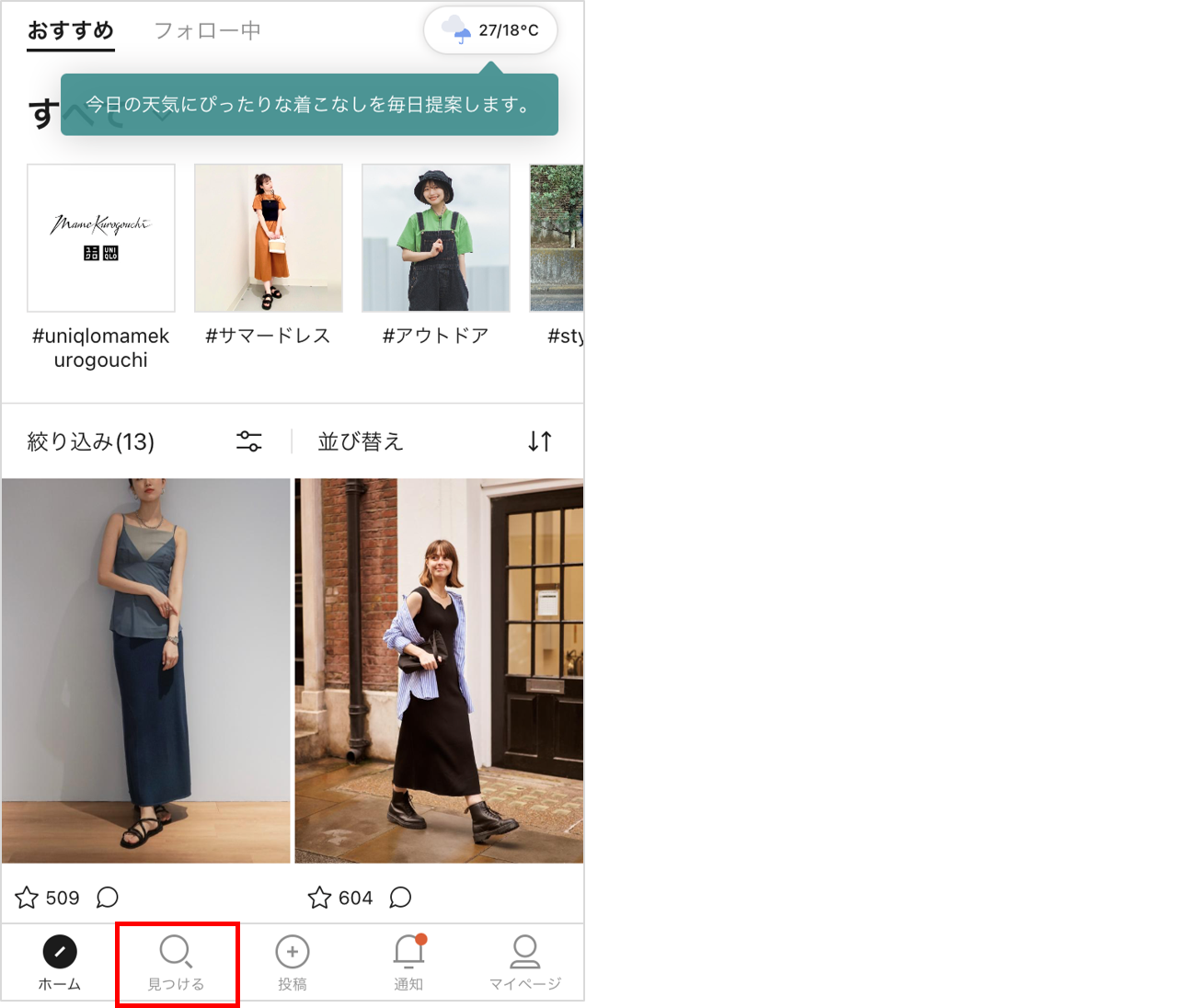Tap the 27/18°C weather button

[x=490, y=30]
